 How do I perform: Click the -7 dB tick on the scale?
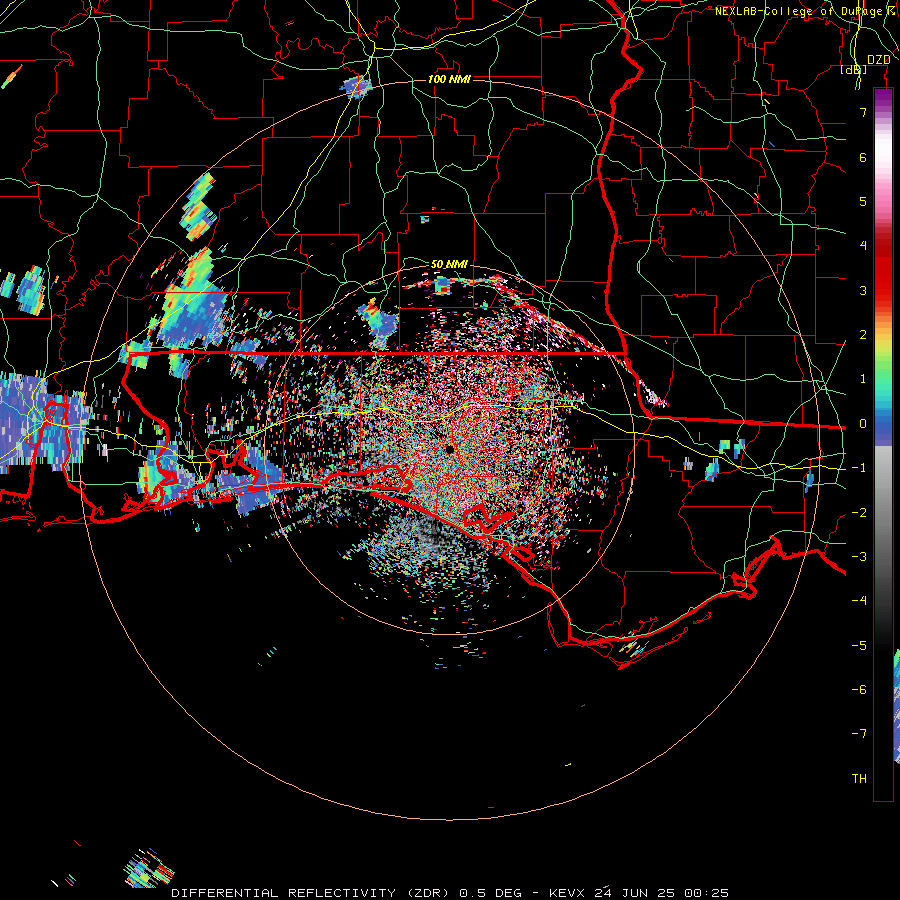click(859, 734)
